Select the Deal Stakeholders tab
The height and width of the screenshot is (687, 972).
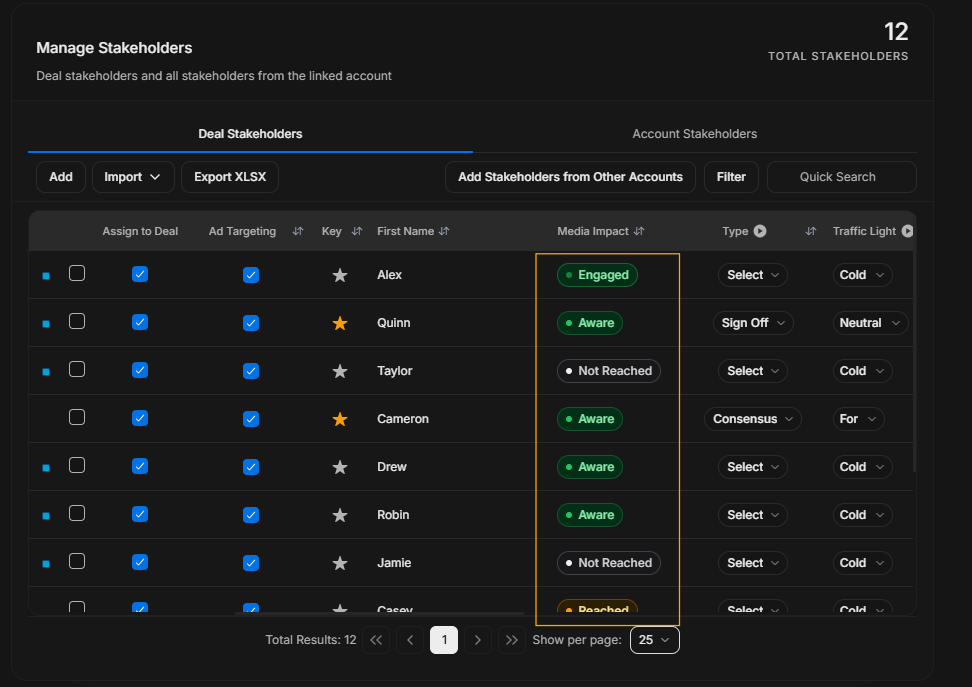(250, 134)
